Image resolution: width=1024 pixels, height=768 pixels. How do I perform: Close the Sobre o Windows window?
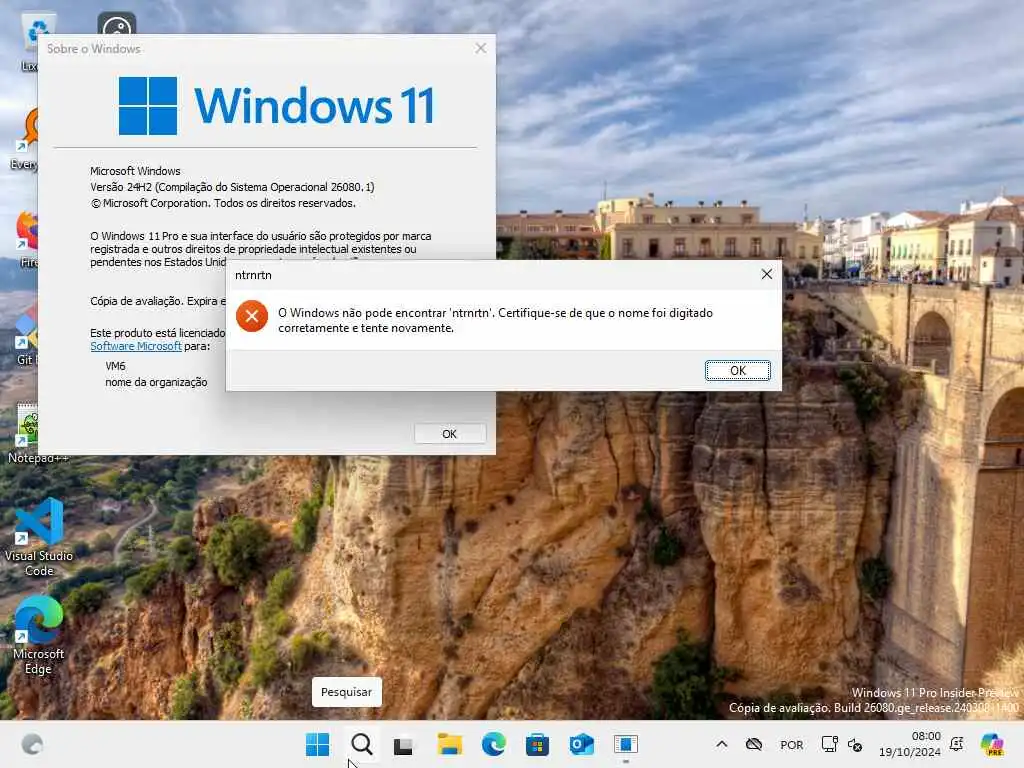click(481, 48)
